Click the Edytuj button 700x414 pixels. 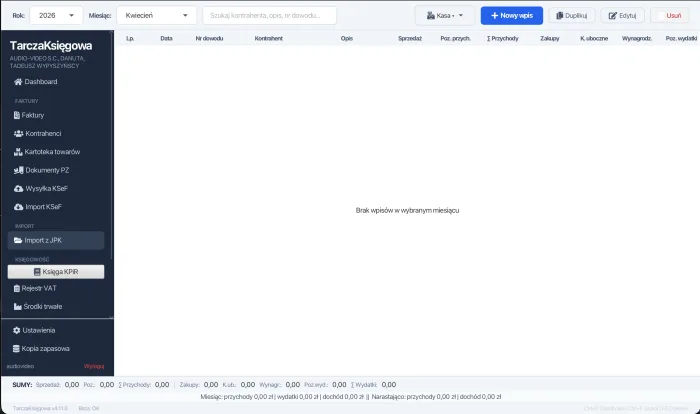coord(622,16)
